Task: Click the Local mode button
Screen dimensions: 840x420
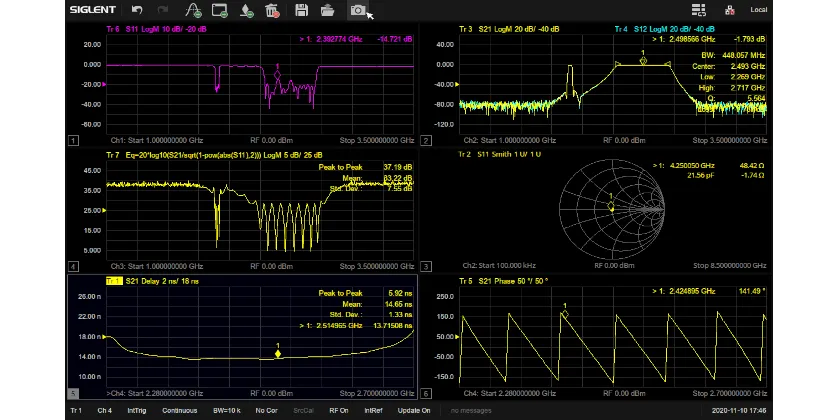Action: 759,10
